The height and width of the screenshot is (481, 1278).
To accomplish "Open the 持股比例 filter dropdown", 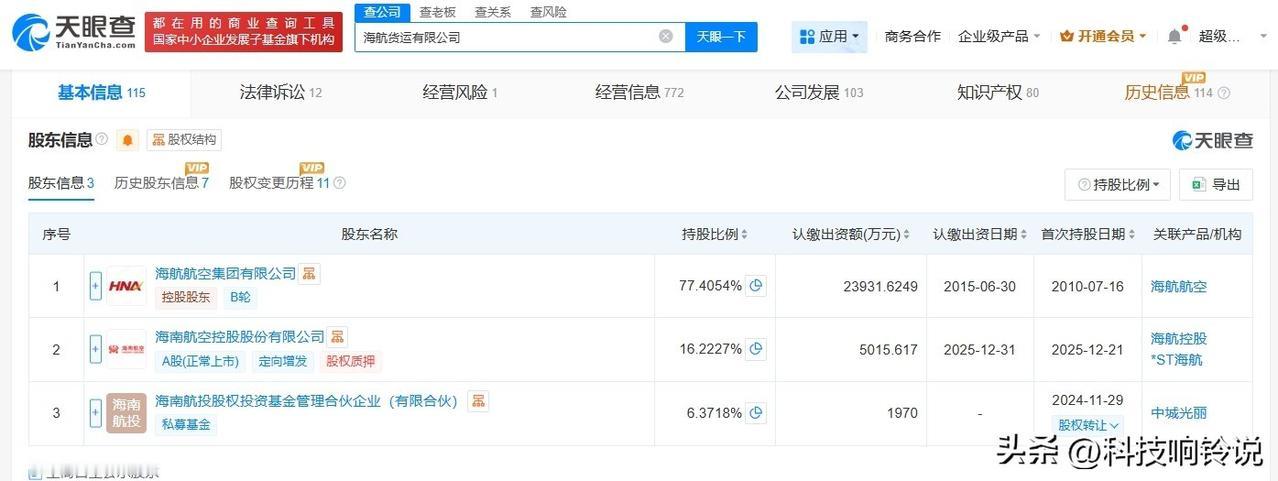I will (1118, 185).
